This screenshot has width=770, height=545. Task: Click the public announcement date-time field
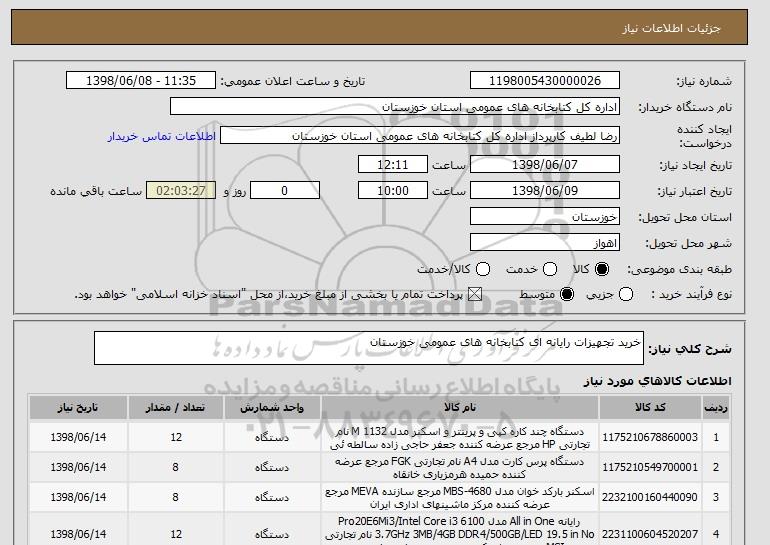[x=141, y=81]
